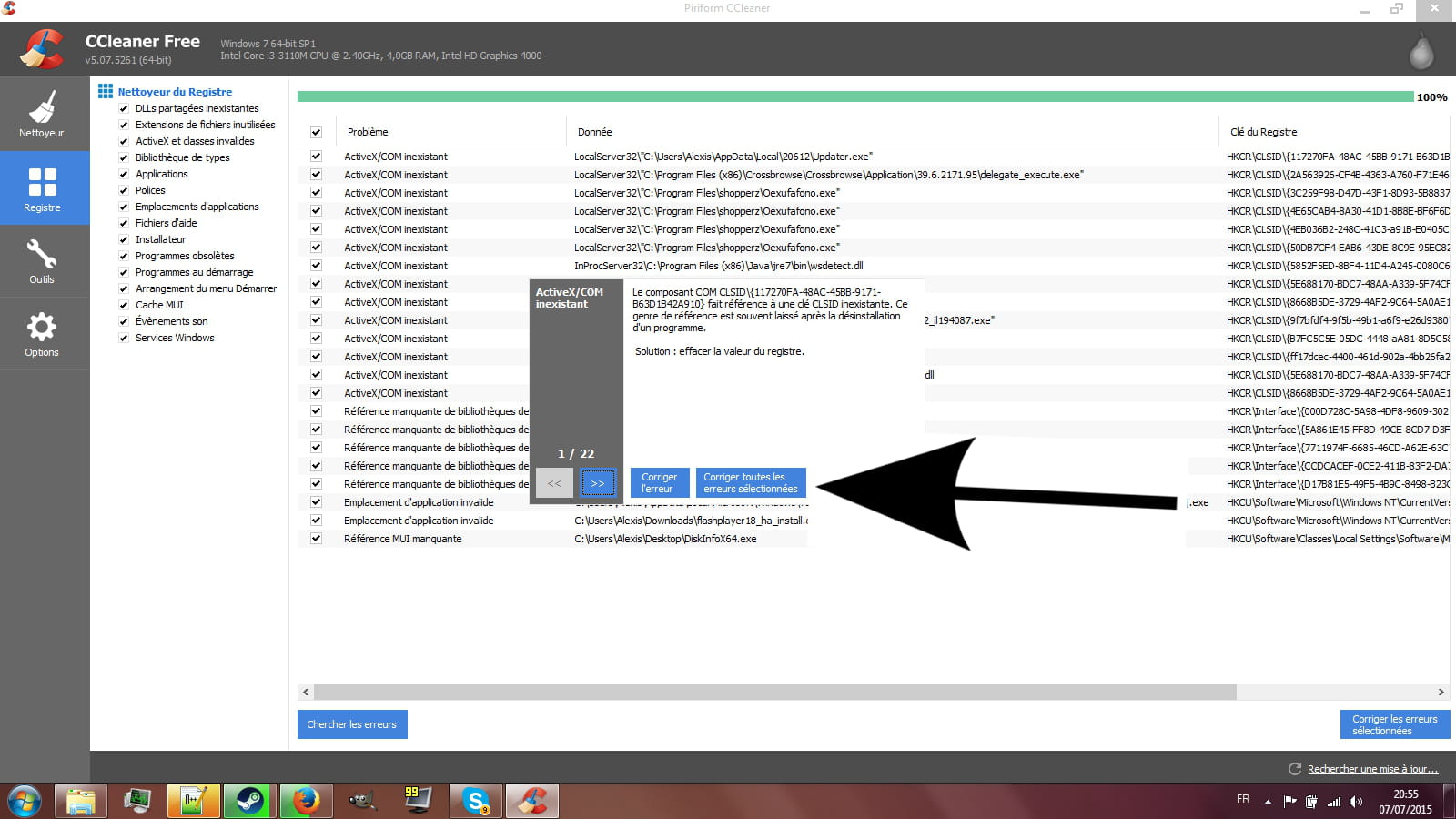Viewport: 1456px width, 819px height.
Task: Toggle the Cache MUI checkbox
Action: point(124,306)
